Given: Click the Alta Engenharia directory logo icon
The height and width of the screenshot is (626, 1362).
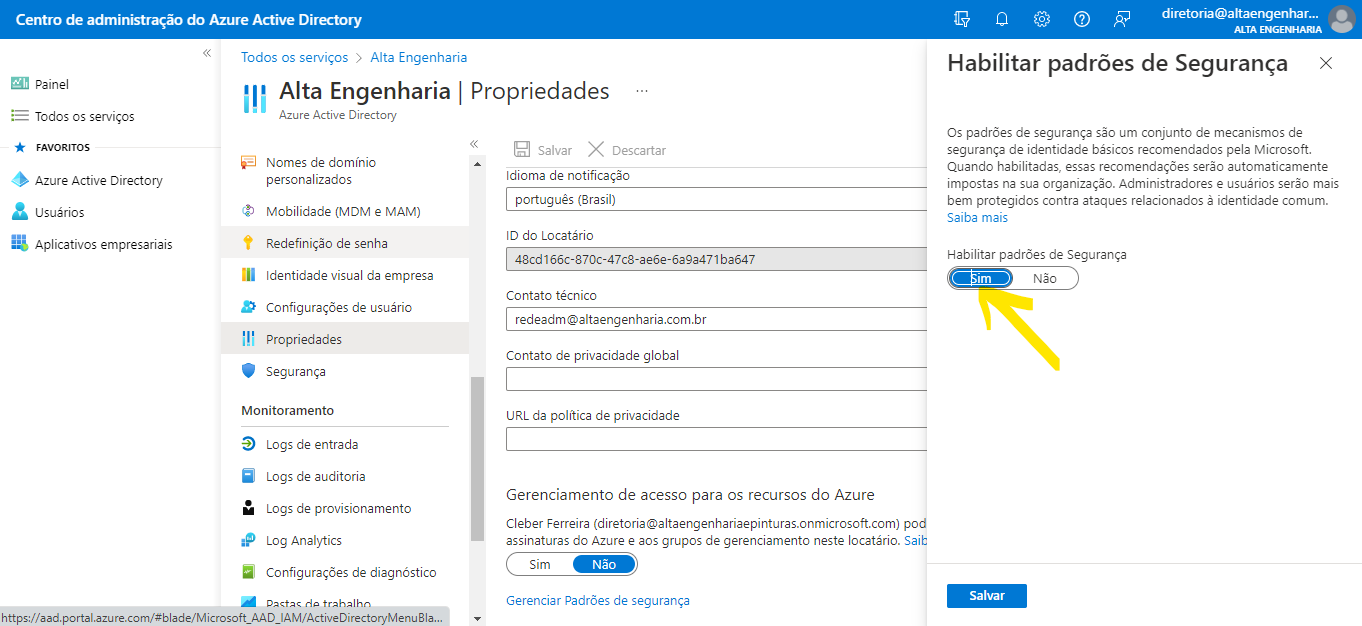Looking at the screenshot, I should [255, 99].
